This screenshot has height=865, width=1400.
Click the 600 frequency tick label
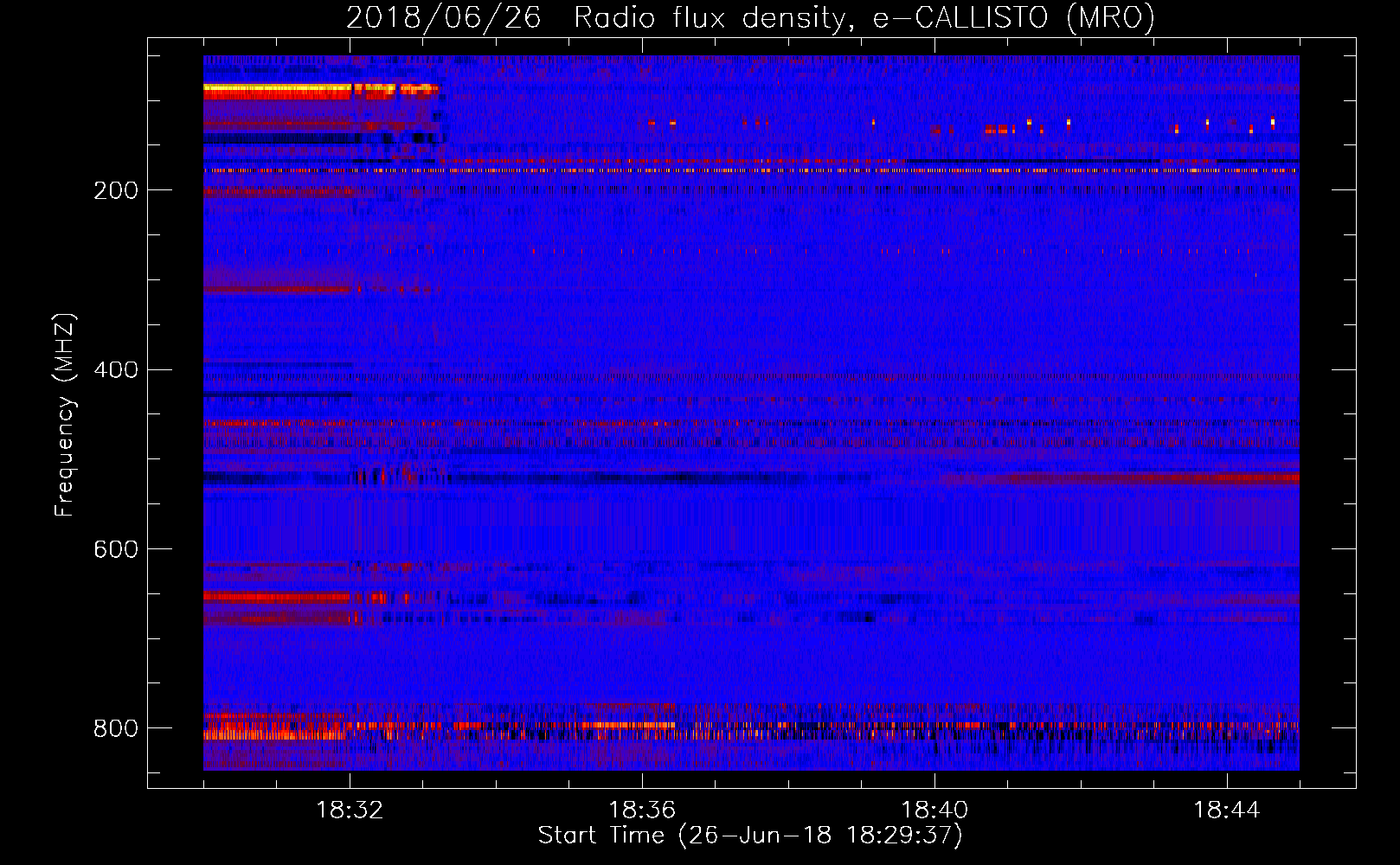coord(116,549)
